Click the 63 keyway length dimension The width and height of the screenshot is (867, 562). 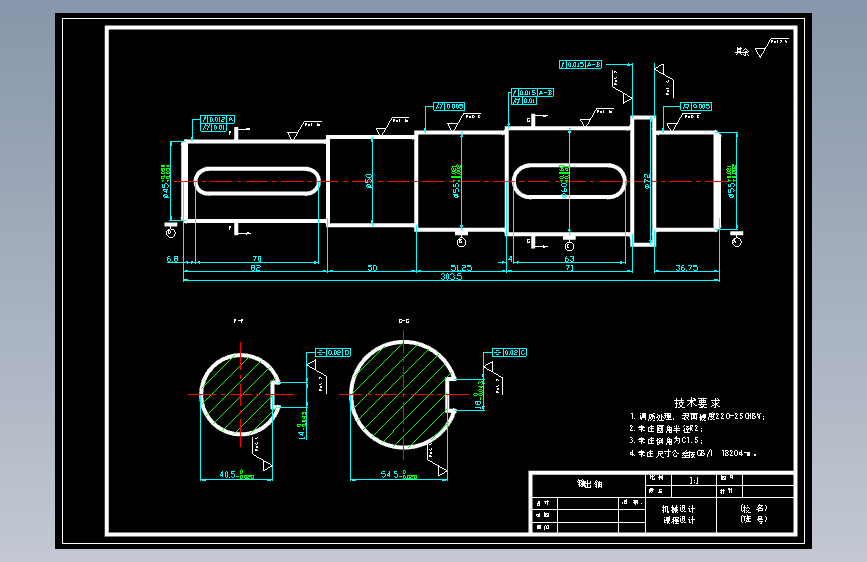click(x=570, y=259)
